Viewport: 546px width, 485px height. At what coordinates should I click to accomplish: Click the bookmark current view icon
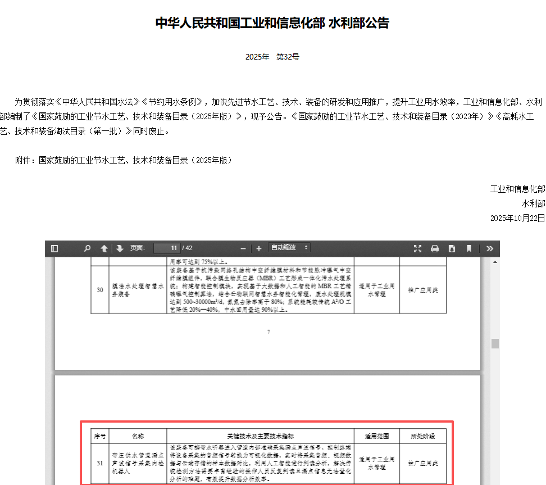[469, 248]
